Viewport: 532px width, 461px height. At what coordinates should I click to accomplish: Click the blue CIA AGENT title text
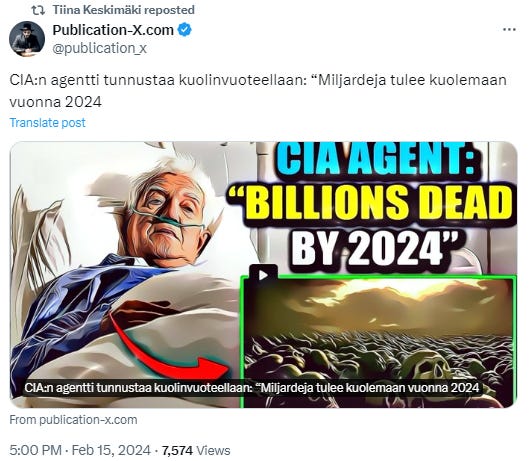377,159
